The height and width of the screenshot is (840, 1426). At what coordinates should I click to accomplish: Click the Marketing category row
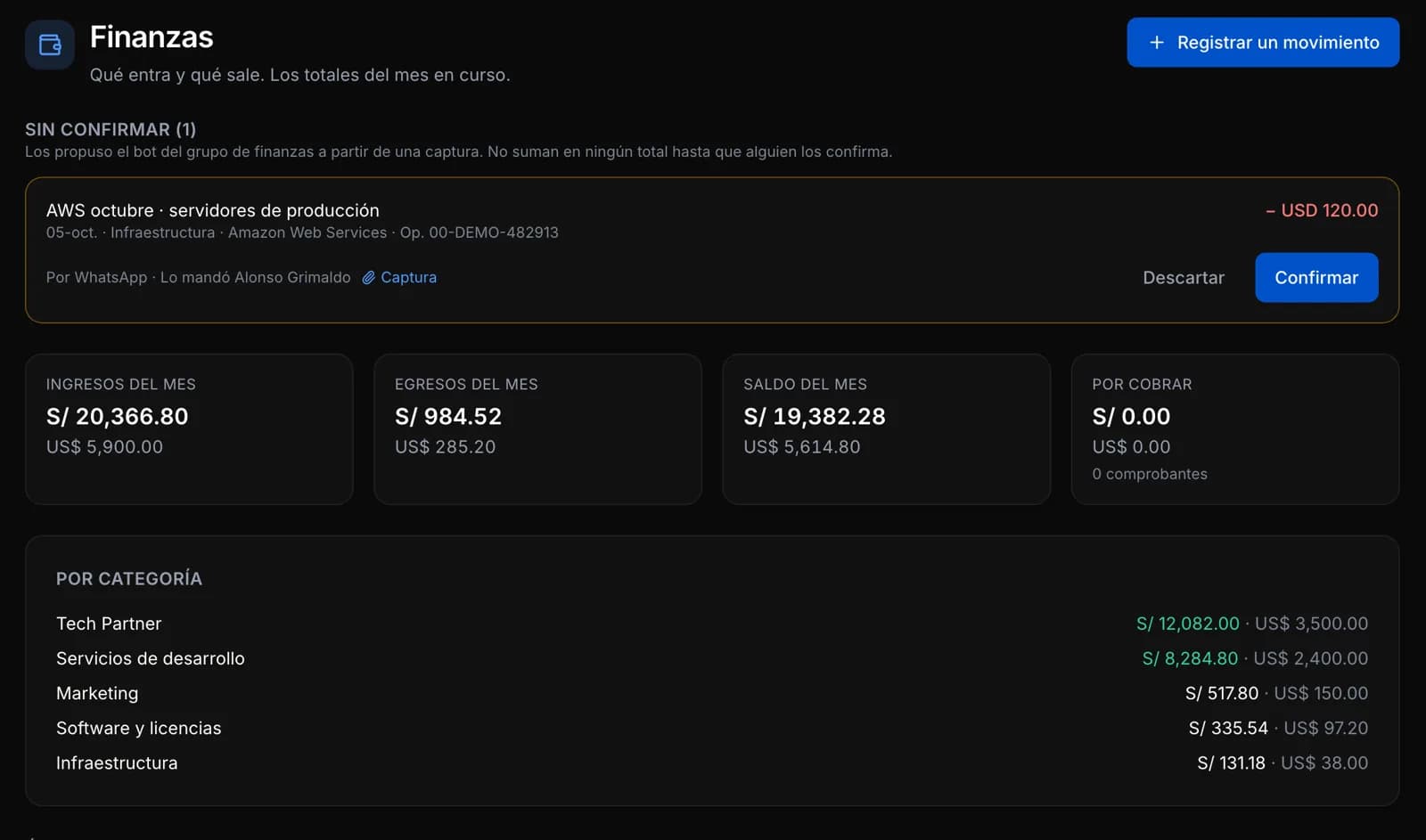tap(712, 693)
